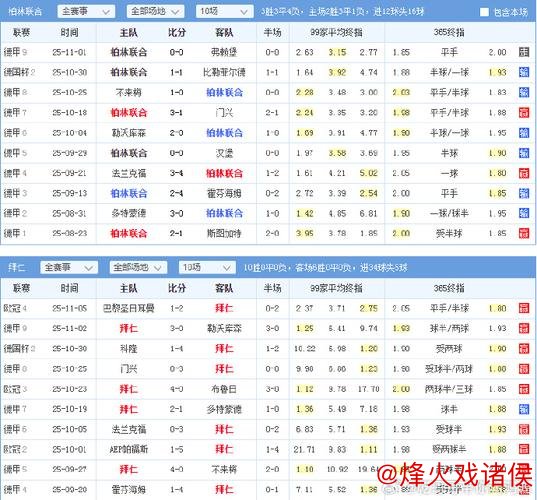Open team link 斯图加特
The width and height of the screenshot is (537, 500).
pyautogui.click(x=224, y=234)
